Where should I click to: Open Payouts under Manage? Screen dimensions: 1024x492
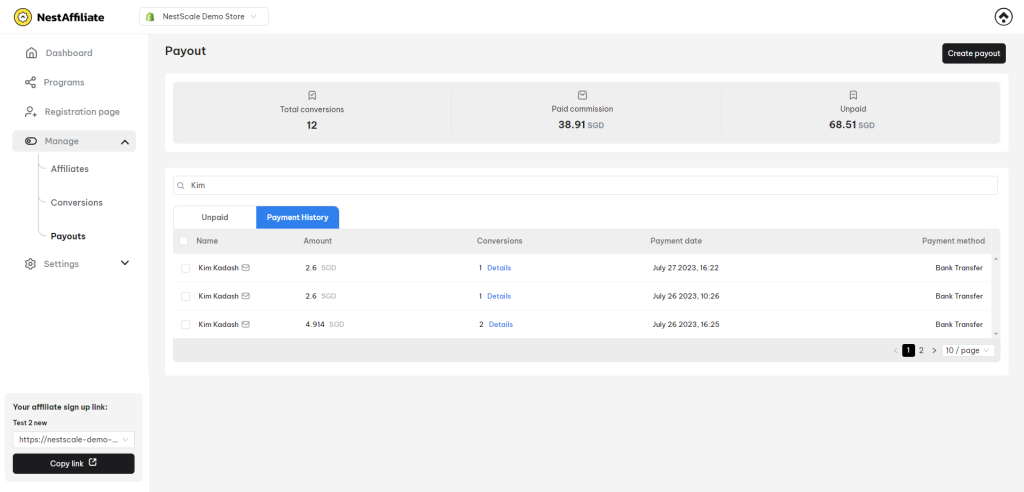point(68,237)
